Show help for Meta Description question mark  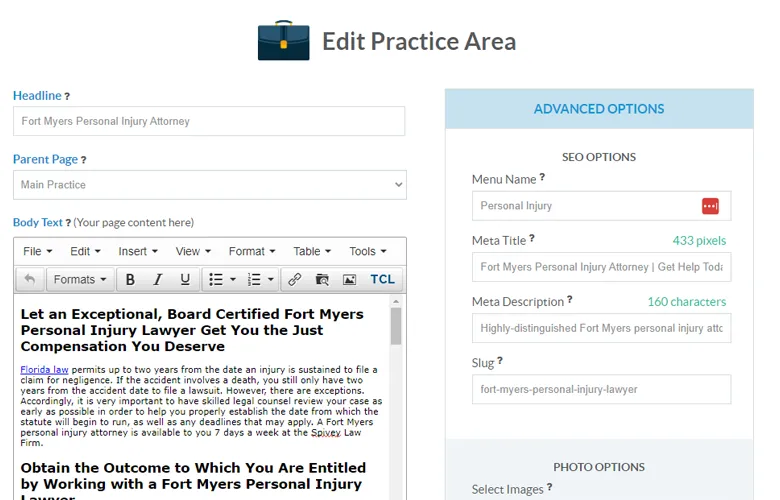(570, 299)
